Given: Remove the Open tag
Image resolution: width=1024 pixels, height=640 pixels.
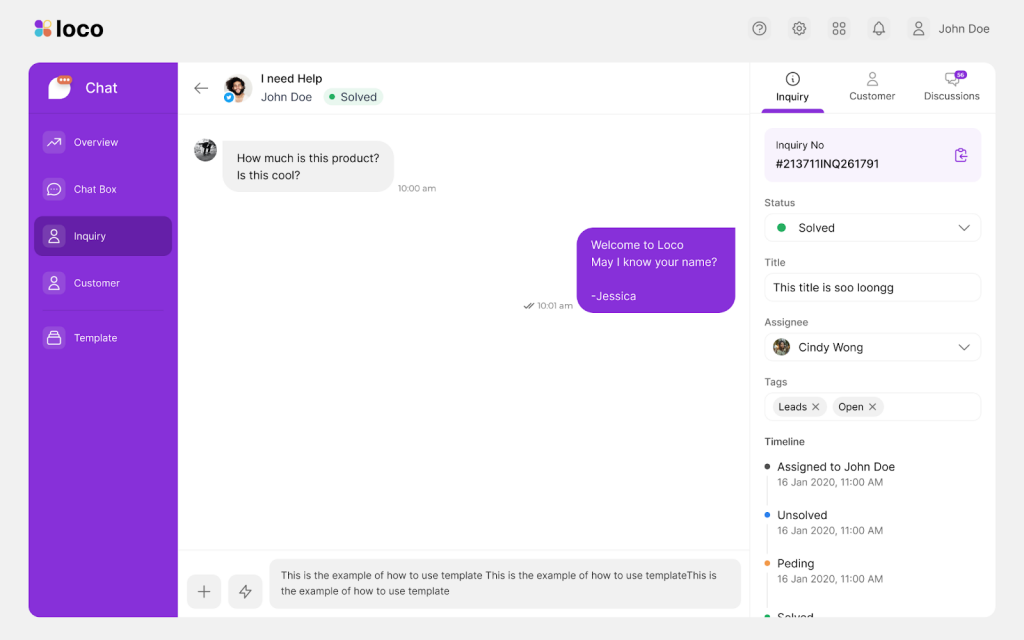Looking at the screenshot, I should (x=873, y=407).
